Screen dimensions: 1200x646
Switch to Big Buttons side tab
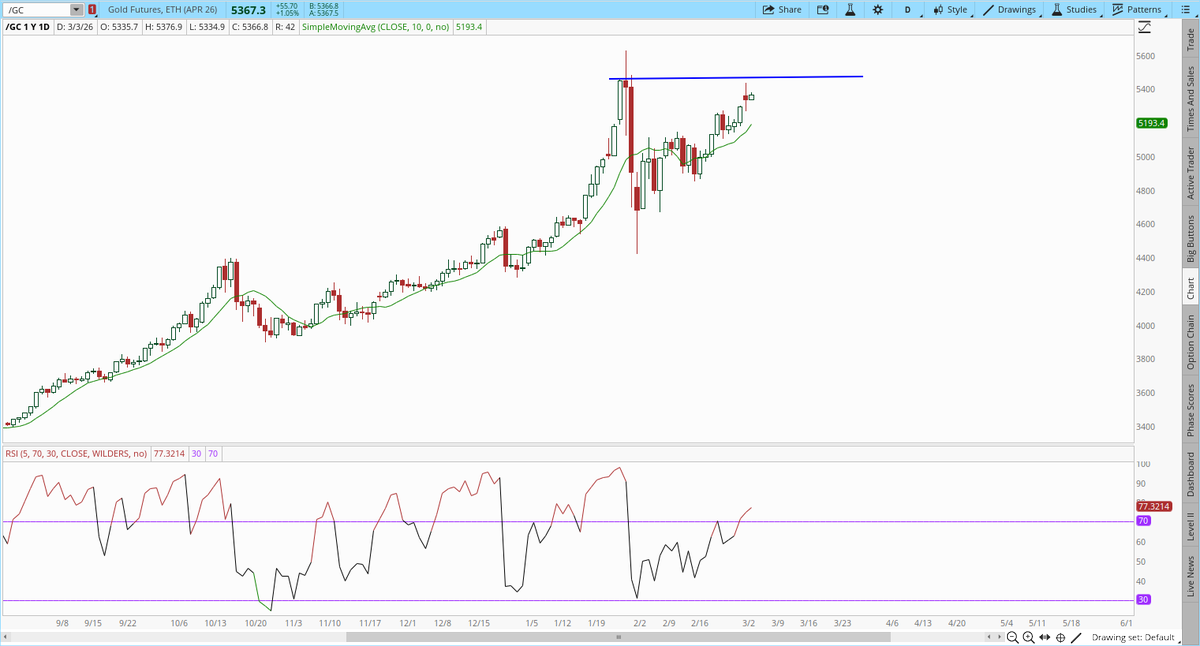1190,240
